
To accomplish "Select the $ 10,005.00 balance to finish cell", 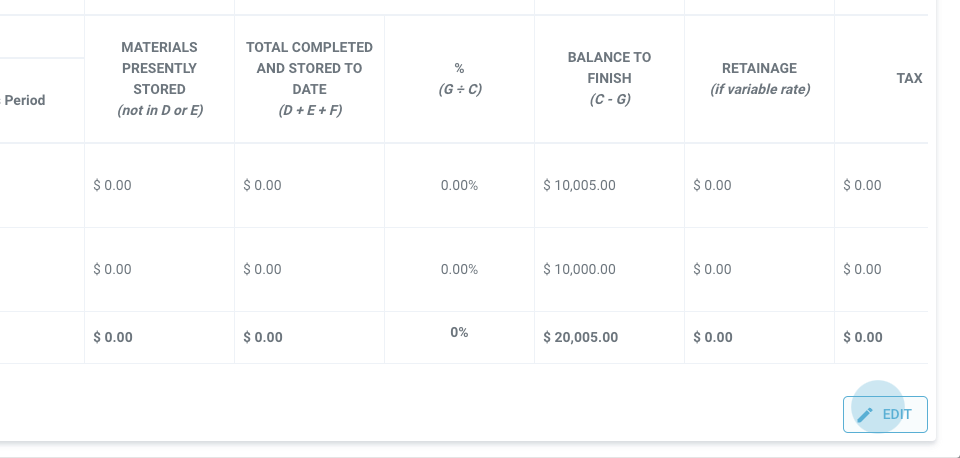I will 579,185.
